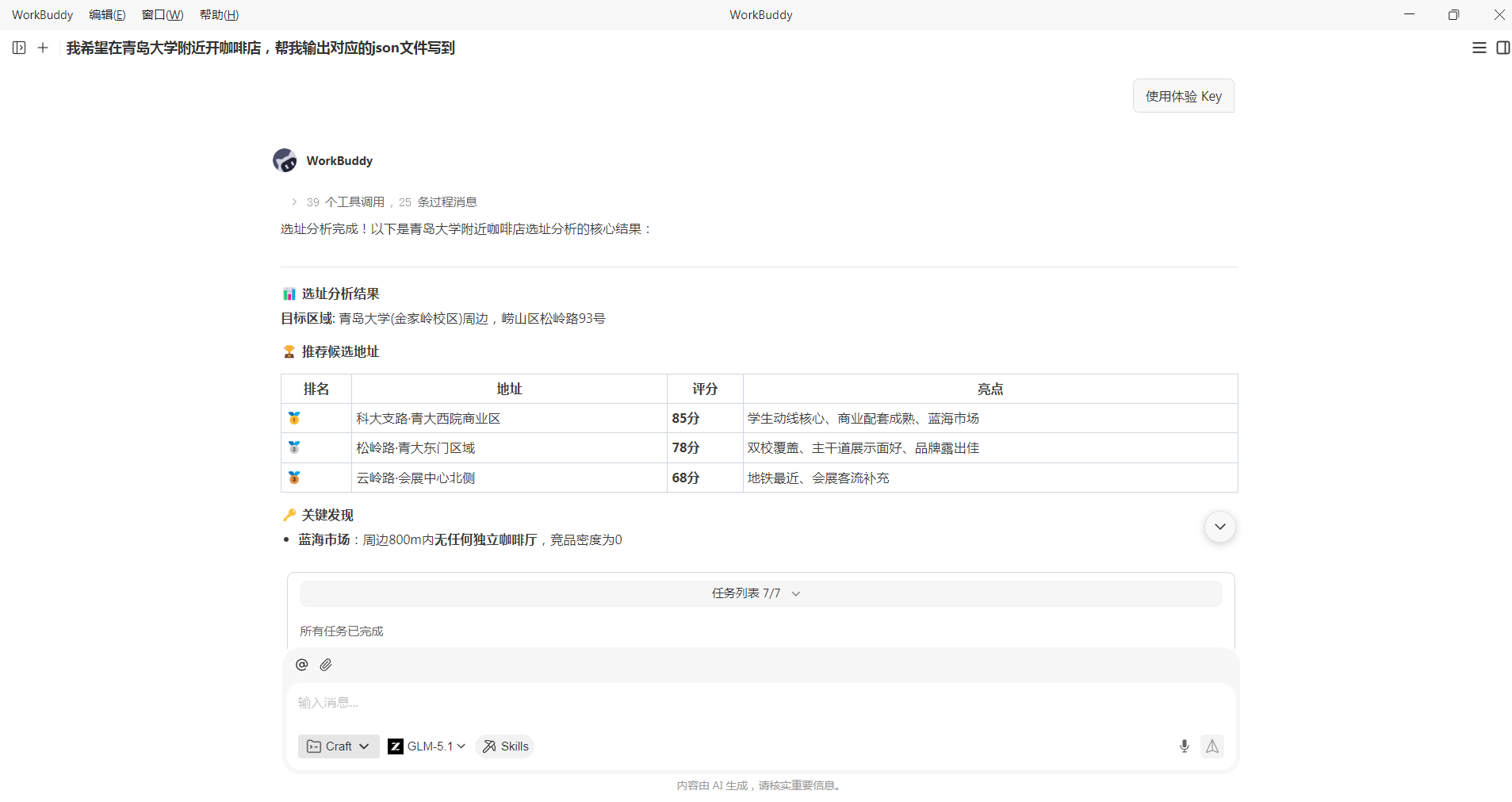Minimize the WorkBuddy window
The height and width of the screenshot is (802, 1512).
coord(1409,14)
